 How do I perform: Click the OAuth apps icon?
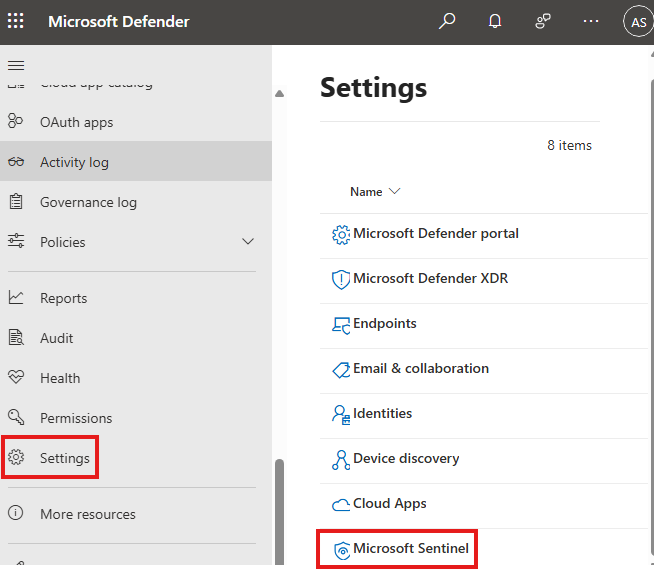[x=15, y=121]
